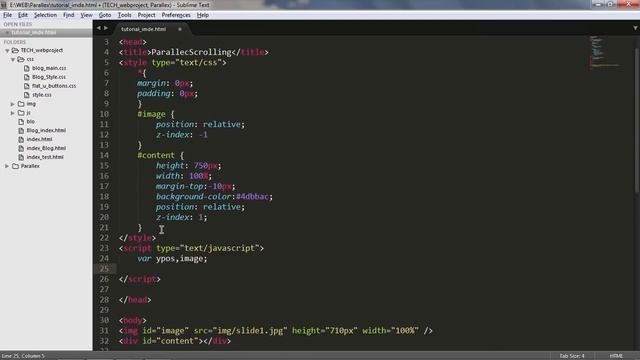Open the View menu
Screen dimensions: 640x360
click(x=86, y=15)
